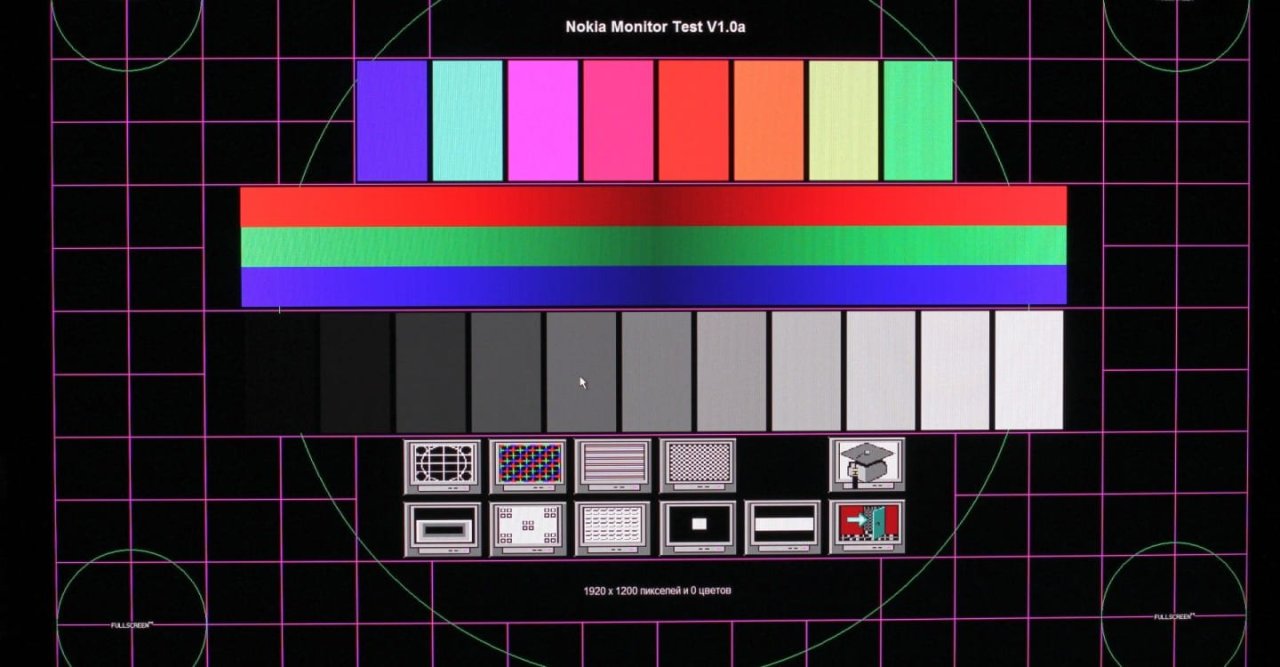Screen dimensions: 1280x667
Task: Launch the moire checkerboard pattern test icon
Action: [697, 465]
